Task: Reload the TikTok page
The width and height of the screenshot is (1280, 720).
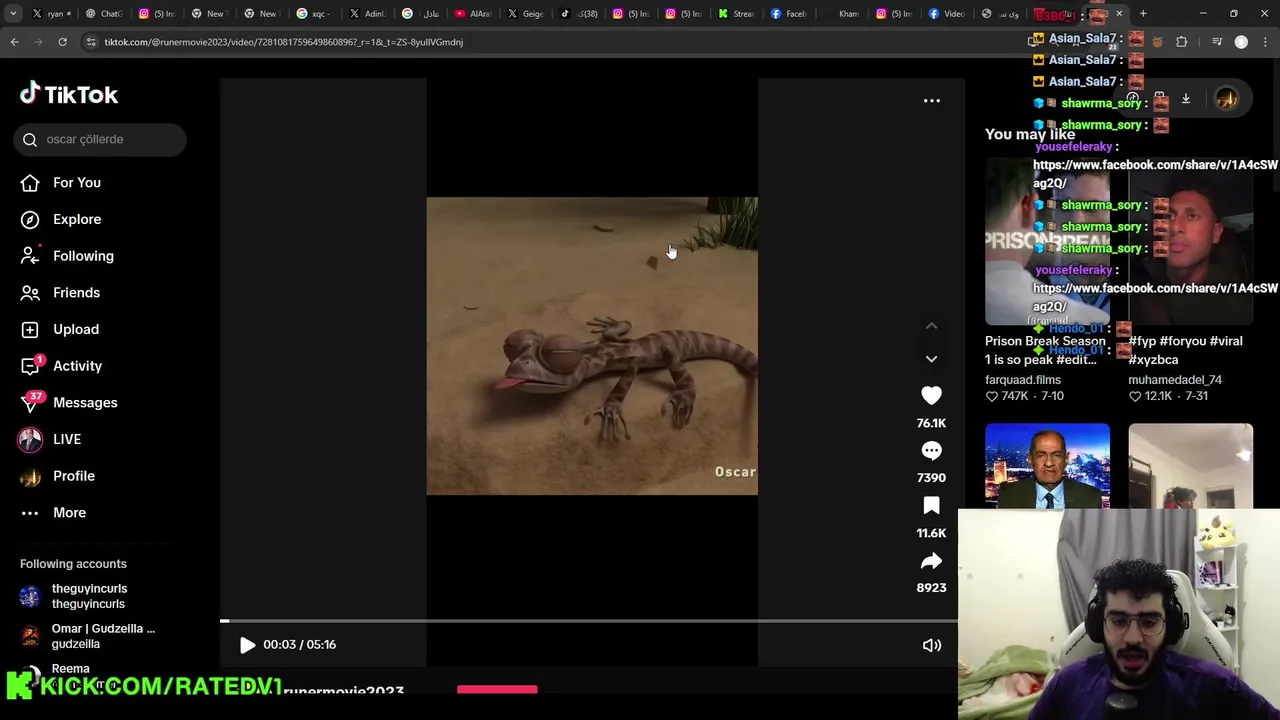Action: (x=62, y=42)
